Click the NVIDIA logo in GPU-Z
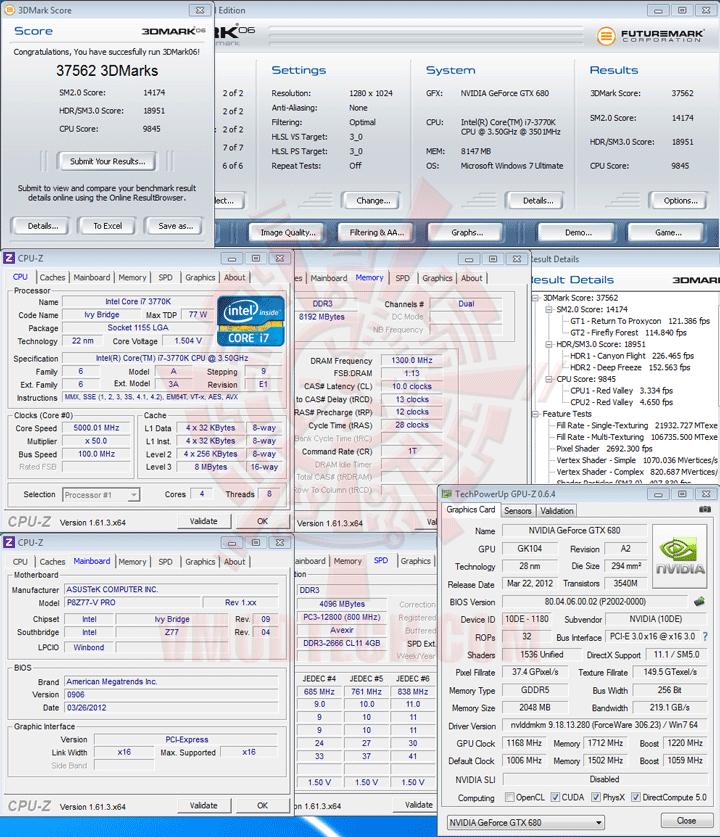Image resolution: width=720 pixels, height=837 pixels. (x=679, y=556)
